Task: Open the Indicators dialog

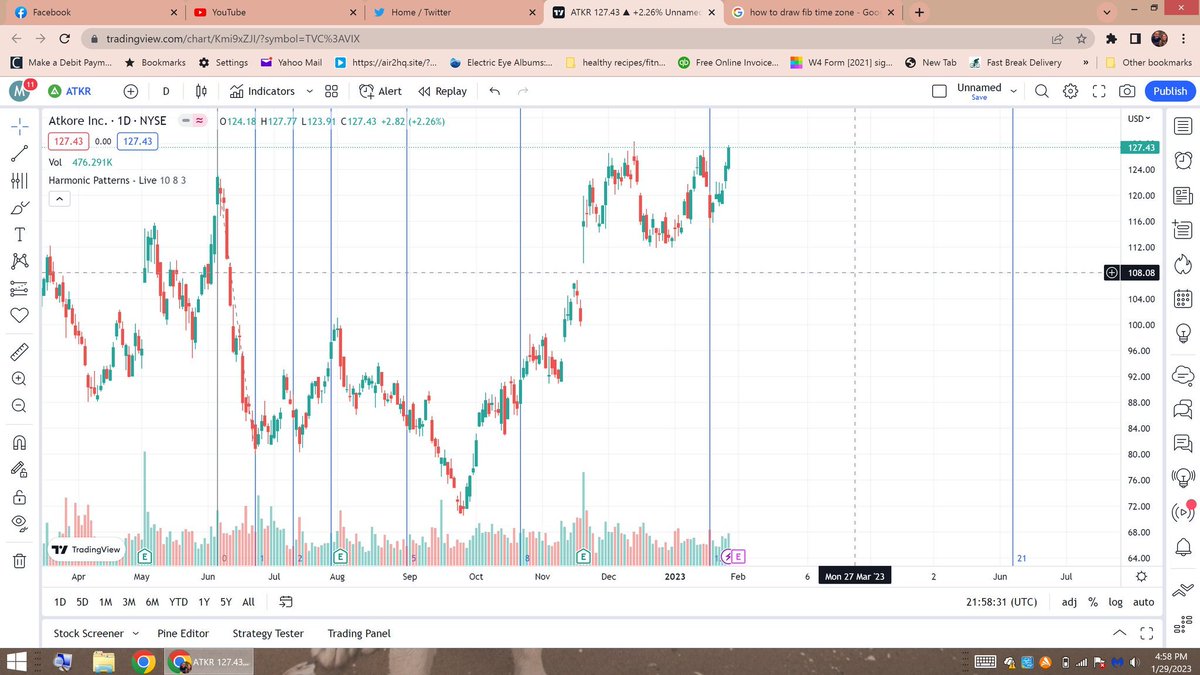Action: click(x=261, y=91)
